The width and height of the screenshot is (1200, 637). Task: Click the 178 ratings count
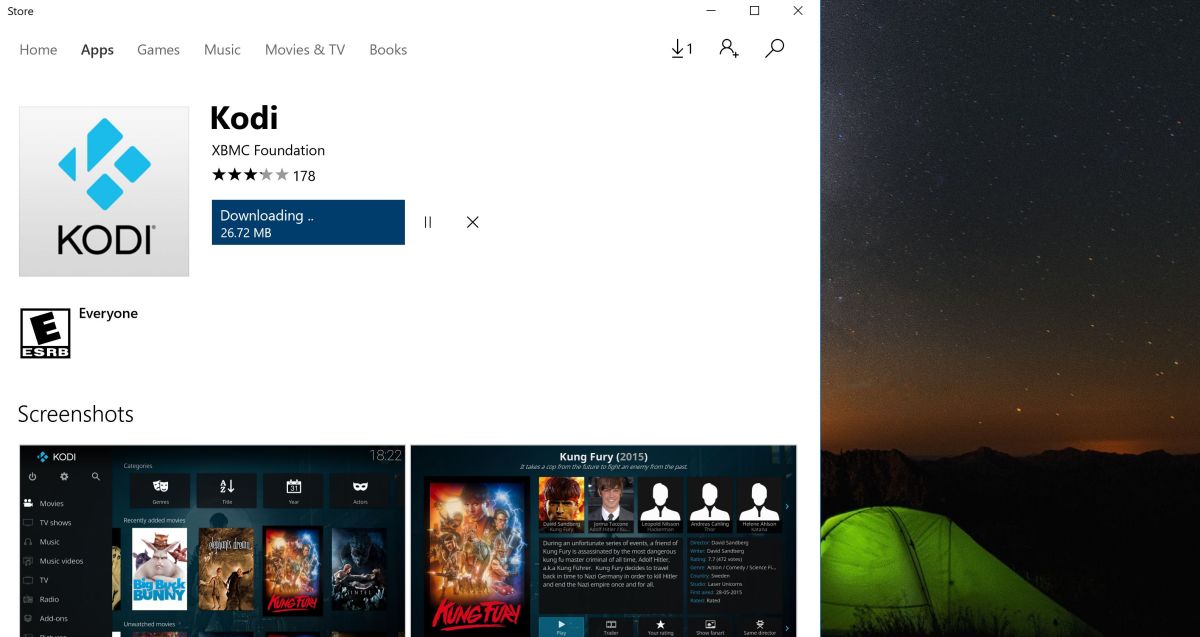tap(304, 176)
